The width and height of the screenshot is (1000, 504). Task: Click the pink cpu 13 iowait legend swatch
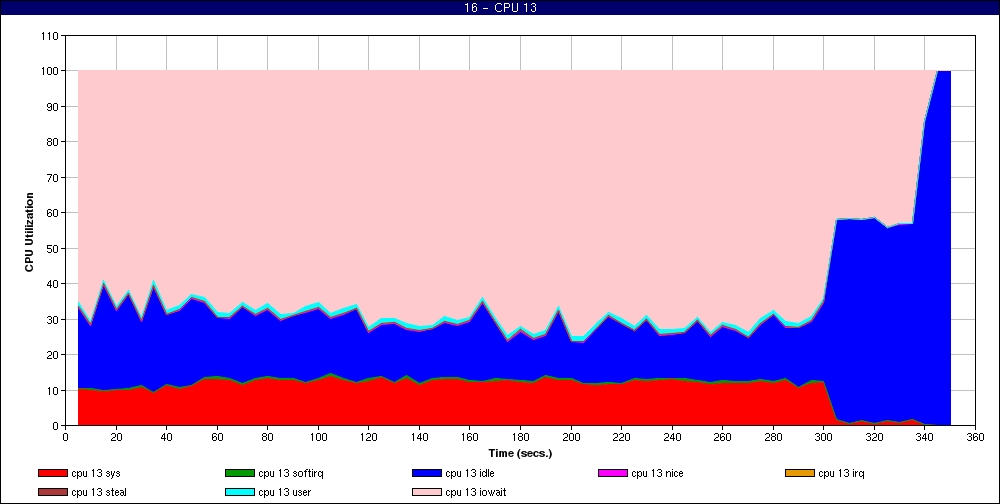tap(427, 493)
